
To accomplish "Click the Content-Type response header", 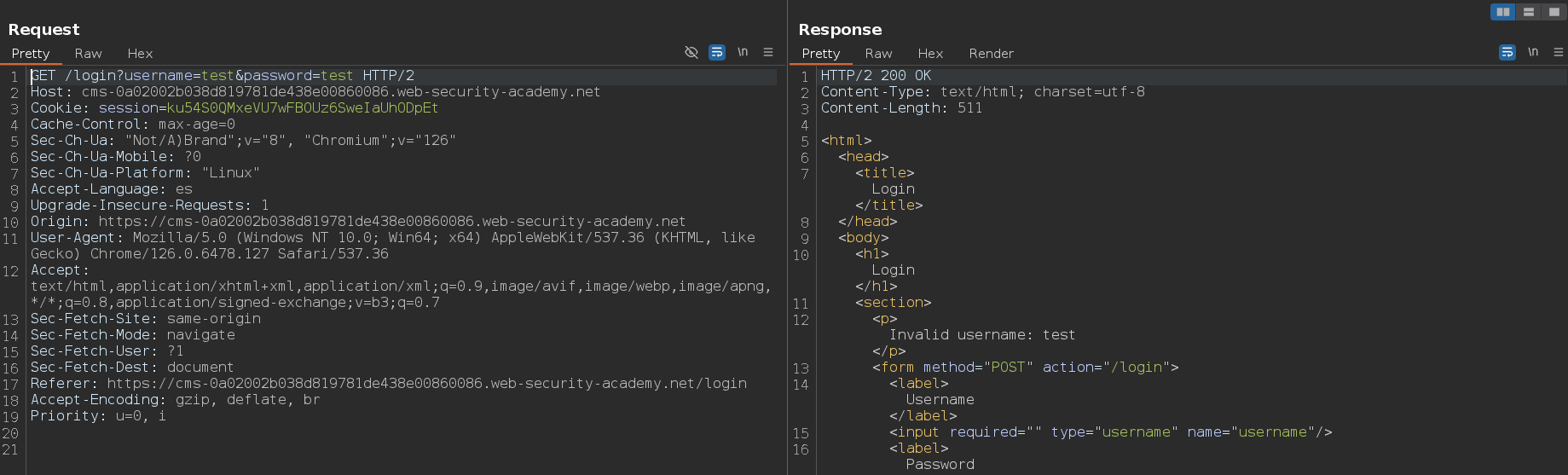I will click(983, 92).
